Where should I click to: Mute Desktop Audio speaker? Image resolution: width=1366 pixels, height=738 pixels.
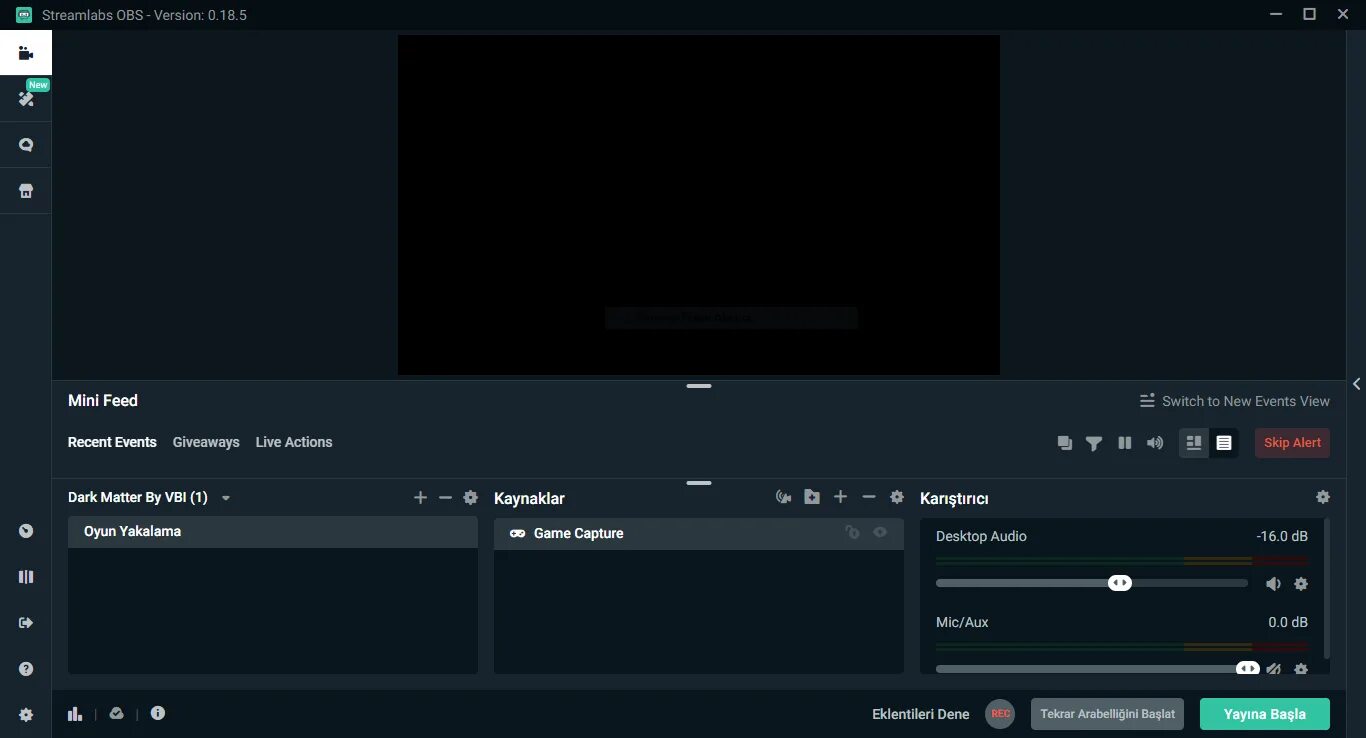pos(1273,584)
